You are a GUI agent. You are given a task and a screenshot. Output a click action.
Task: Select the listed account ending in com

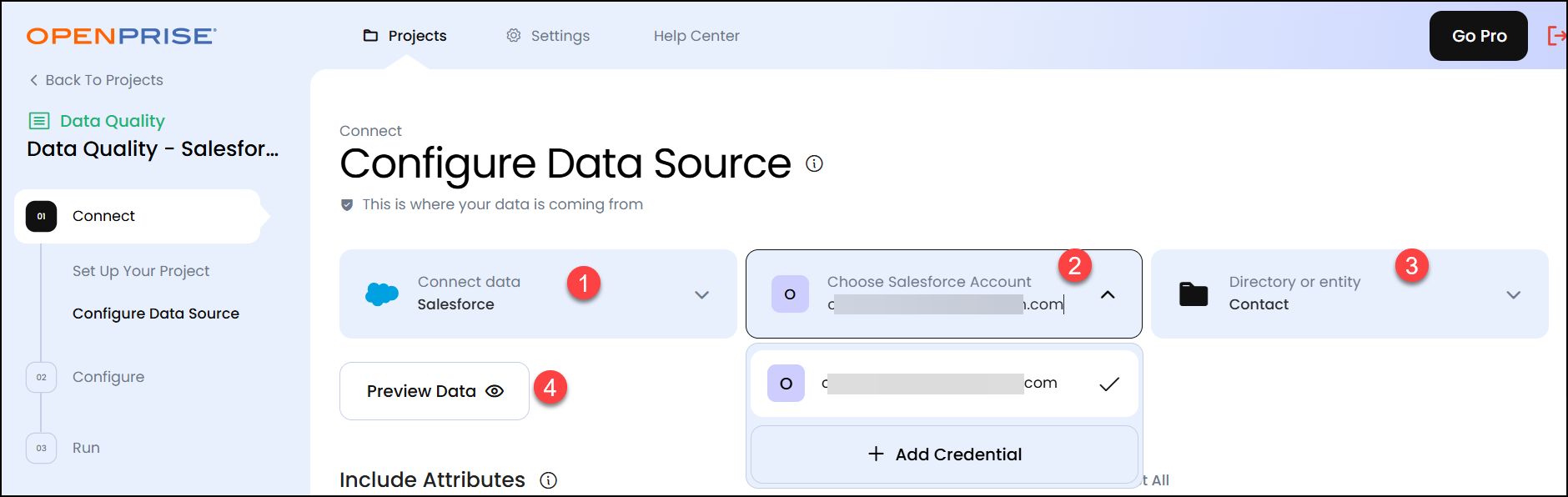tap(944, 384)
